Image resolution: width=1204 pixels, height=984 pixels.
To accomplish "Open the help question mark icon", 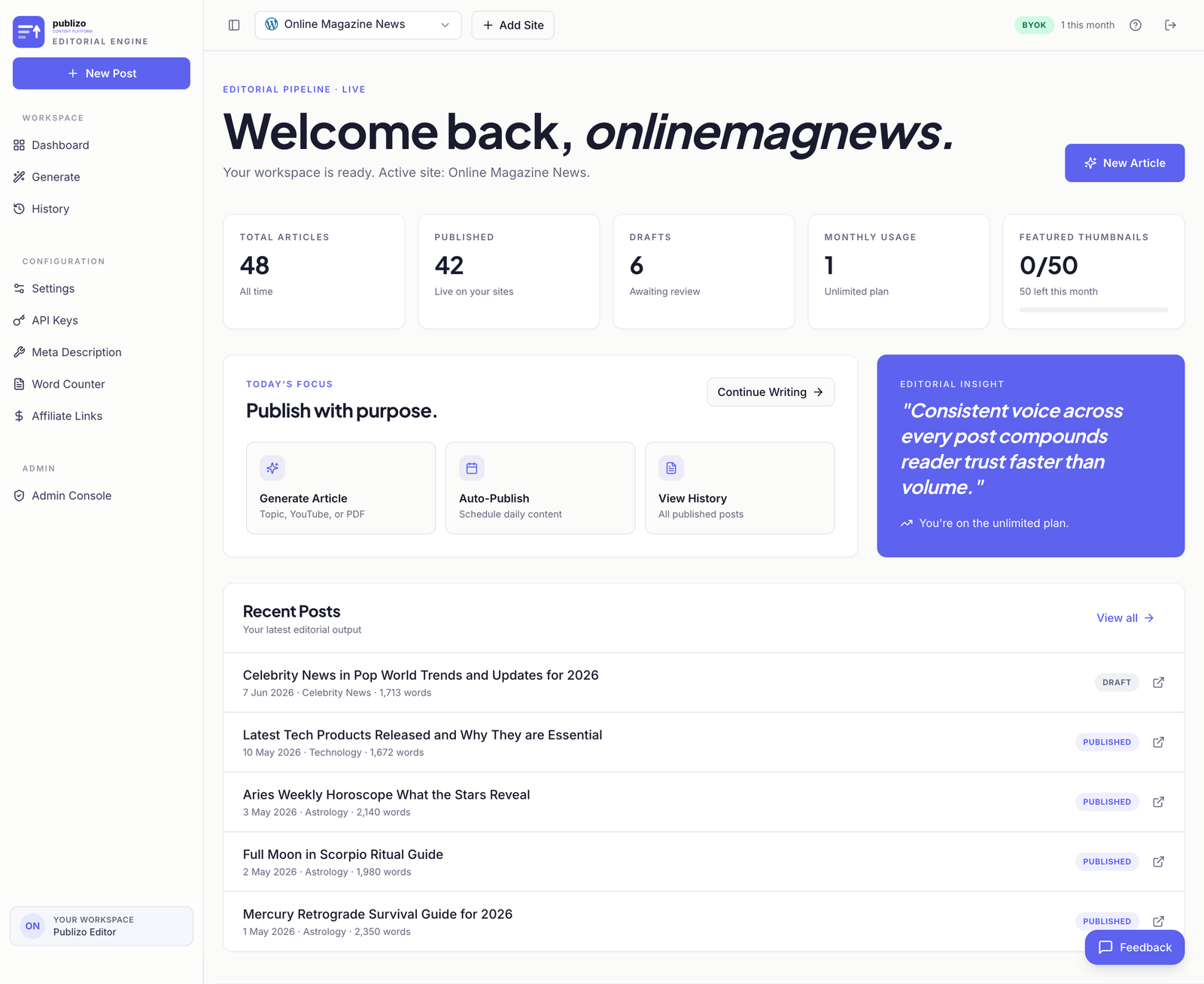I will pyautogui.click(x=1136, y=25).
